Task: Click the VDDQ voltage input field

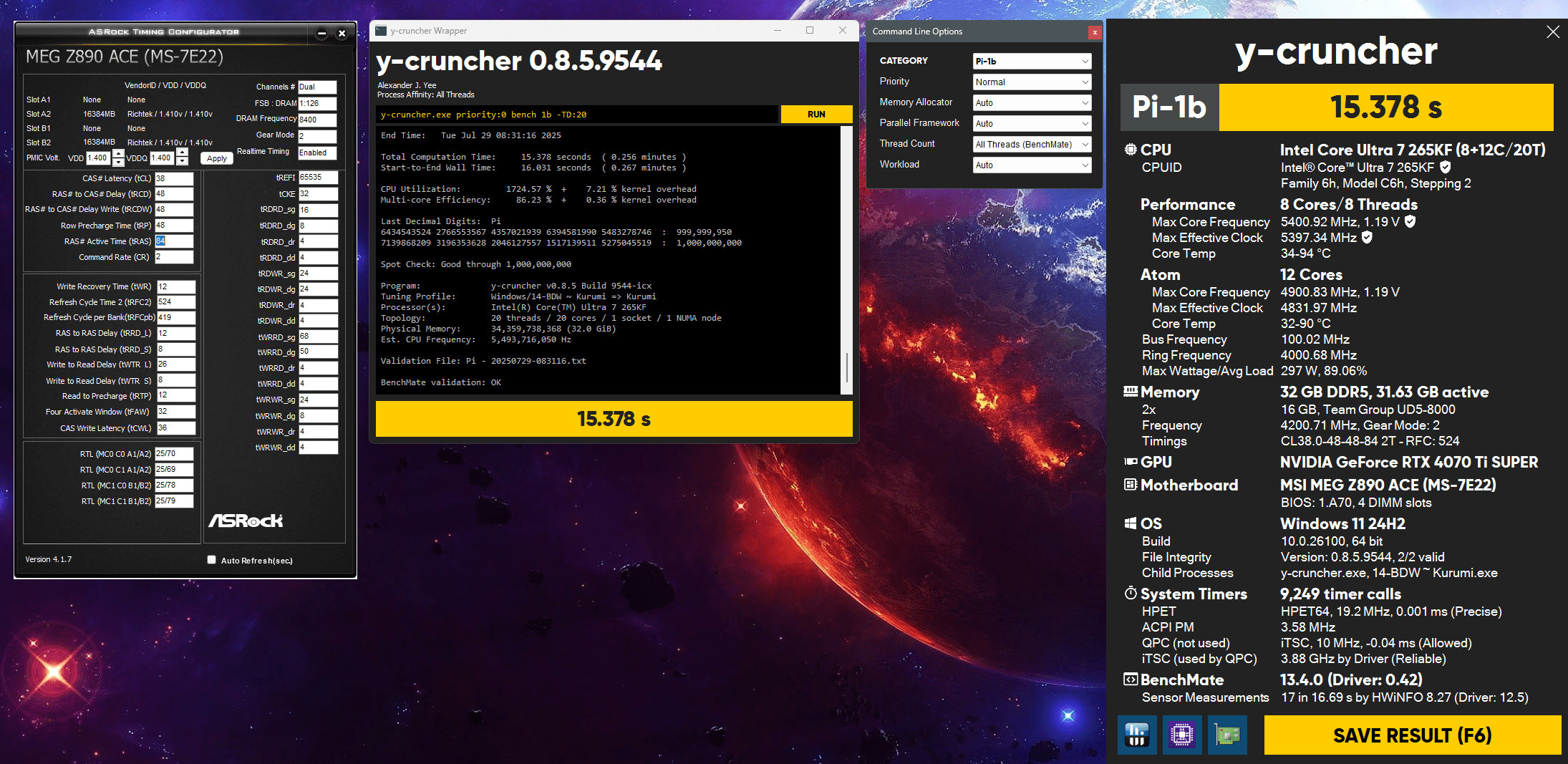Action: pos(162,158)
